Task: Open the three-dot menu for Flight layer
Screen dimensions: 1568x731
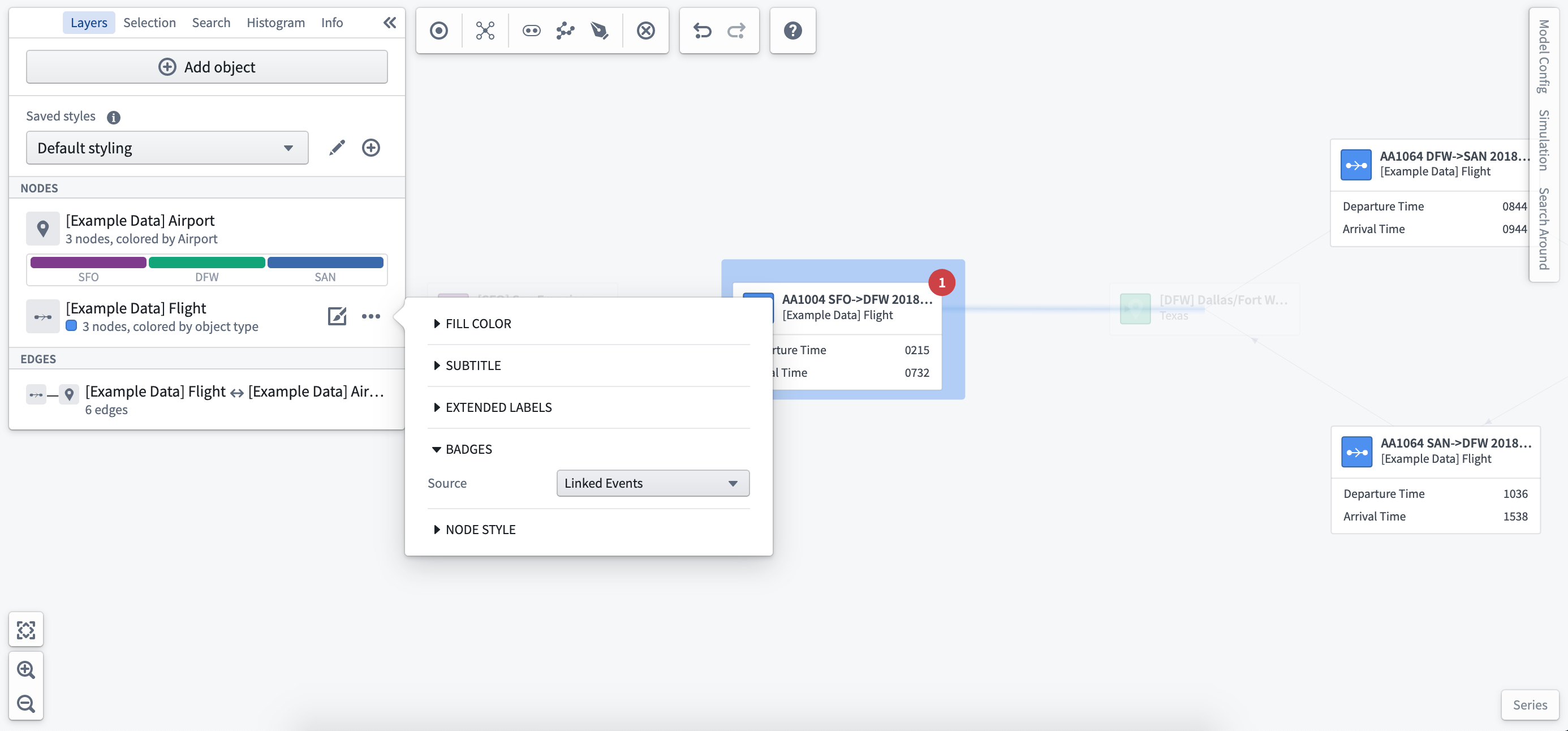Action: (x=371, y=316)
